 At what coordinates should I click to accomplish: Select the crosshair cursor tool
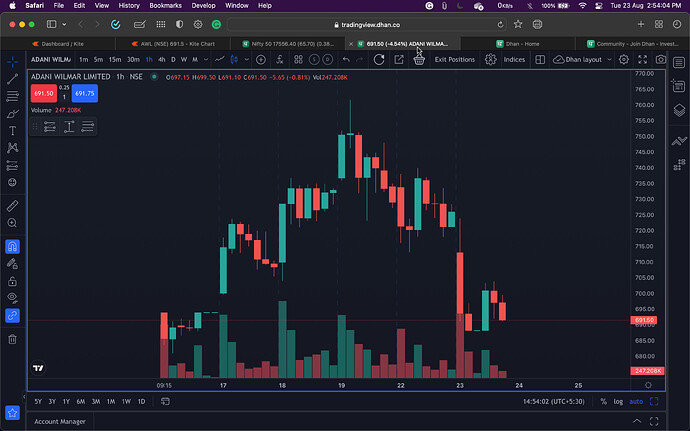12,62
